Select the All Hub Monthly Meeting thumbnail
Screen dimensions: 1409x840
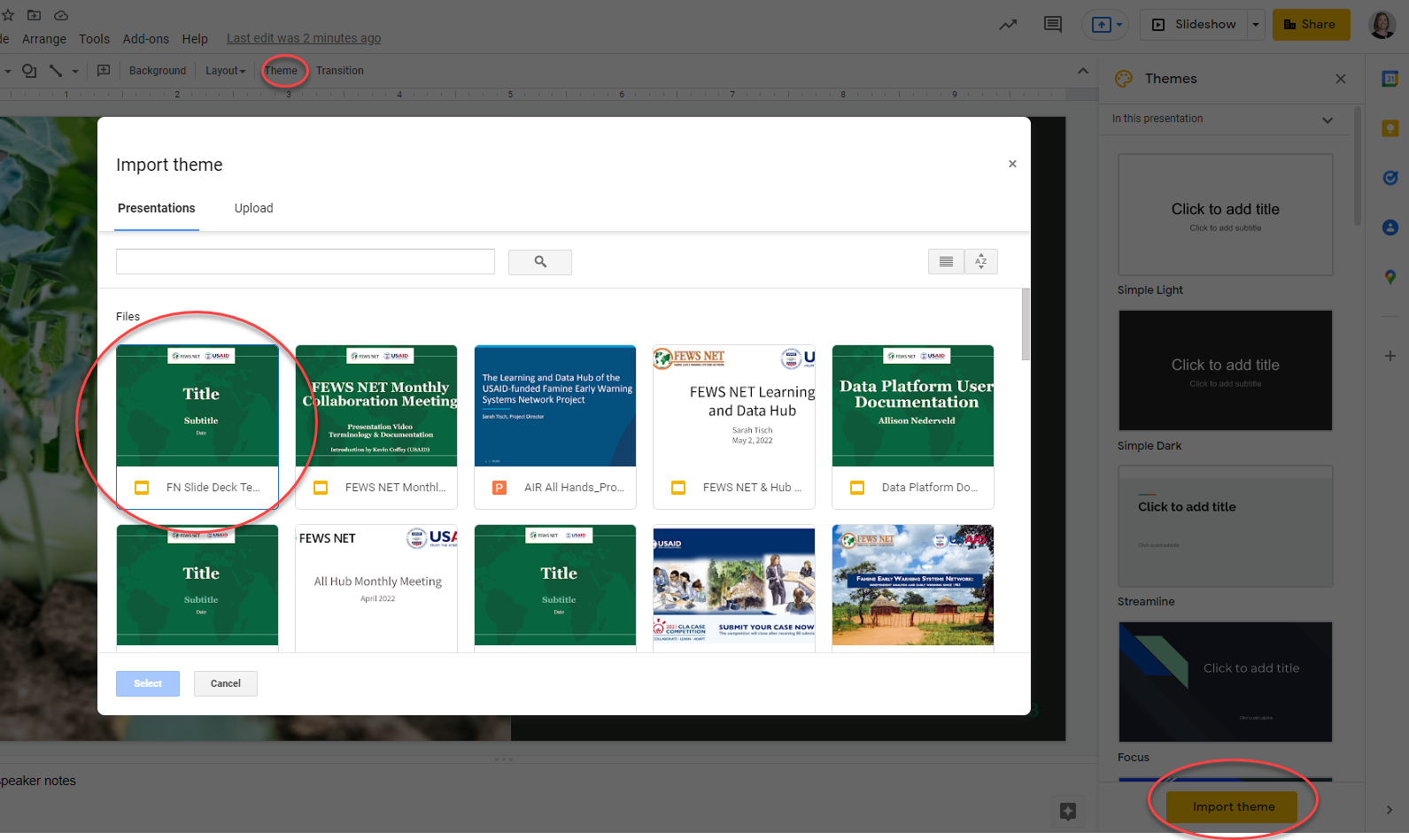pos(376,588)
